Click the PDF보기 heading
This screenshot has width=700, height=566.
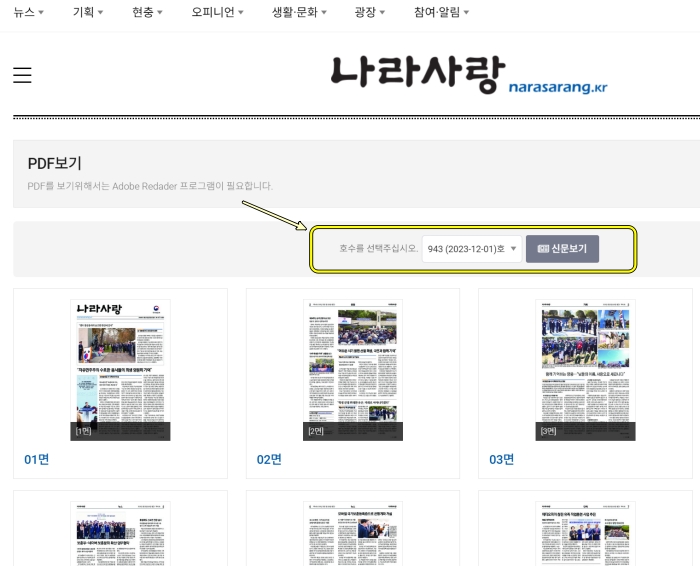click(x=54, y=163)
